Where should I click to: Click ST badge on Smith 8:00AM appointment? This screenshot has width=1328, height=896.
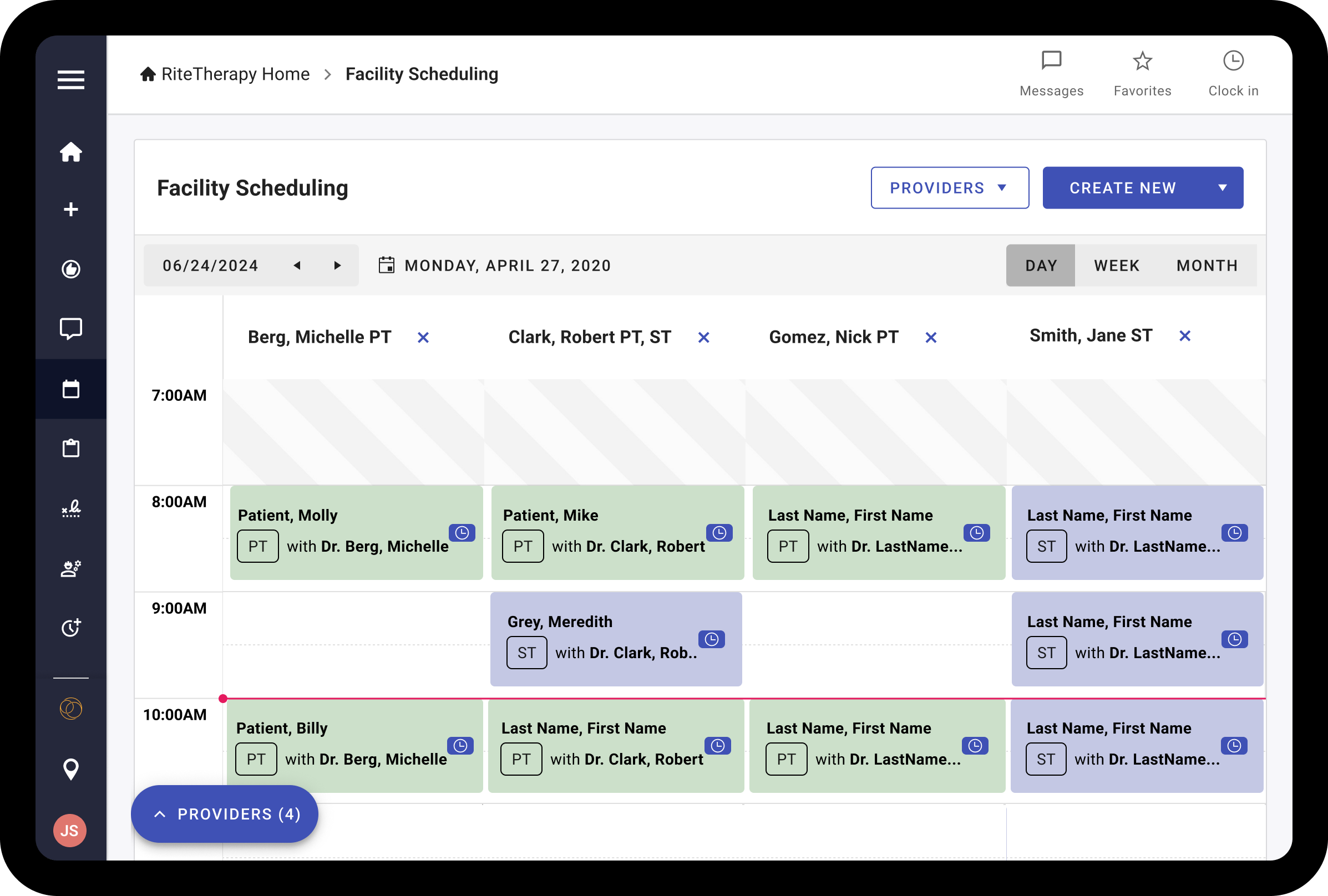pyautogui.click(x=1046, y=547)
